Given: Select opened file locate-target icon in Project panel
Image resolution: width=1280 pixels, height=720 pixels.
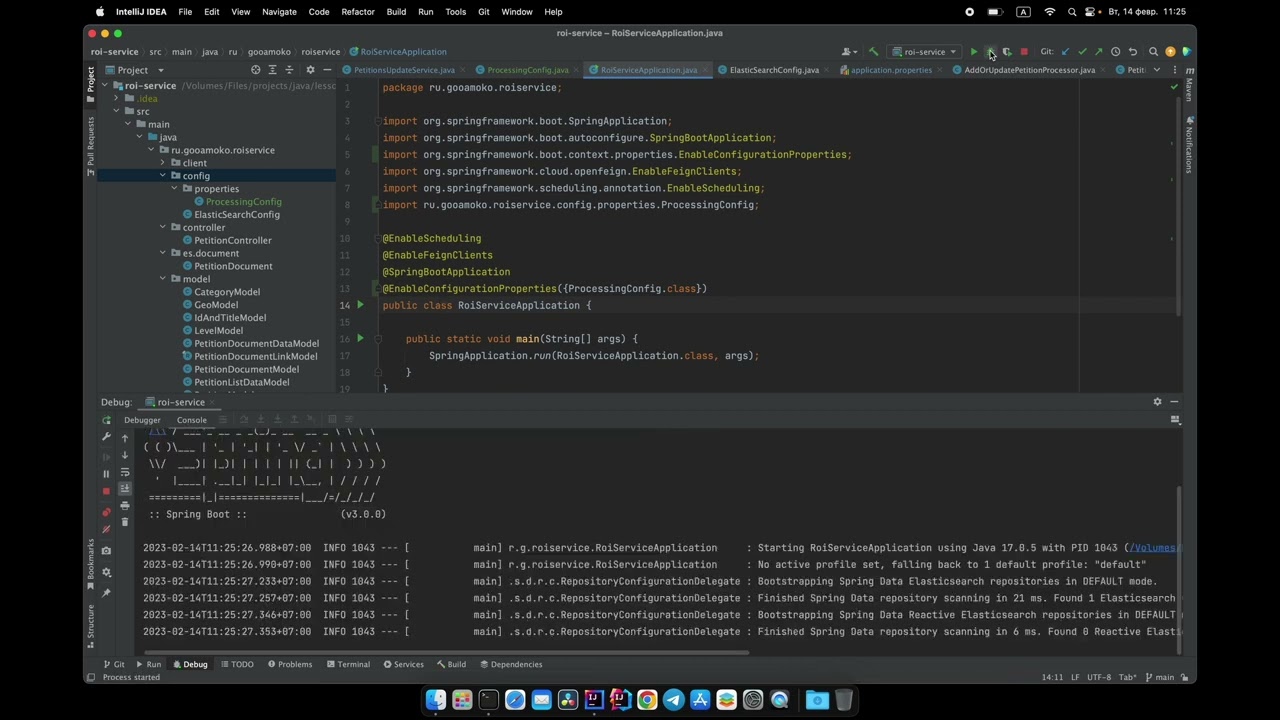Looking at the screenshot, I should (256, 70).
